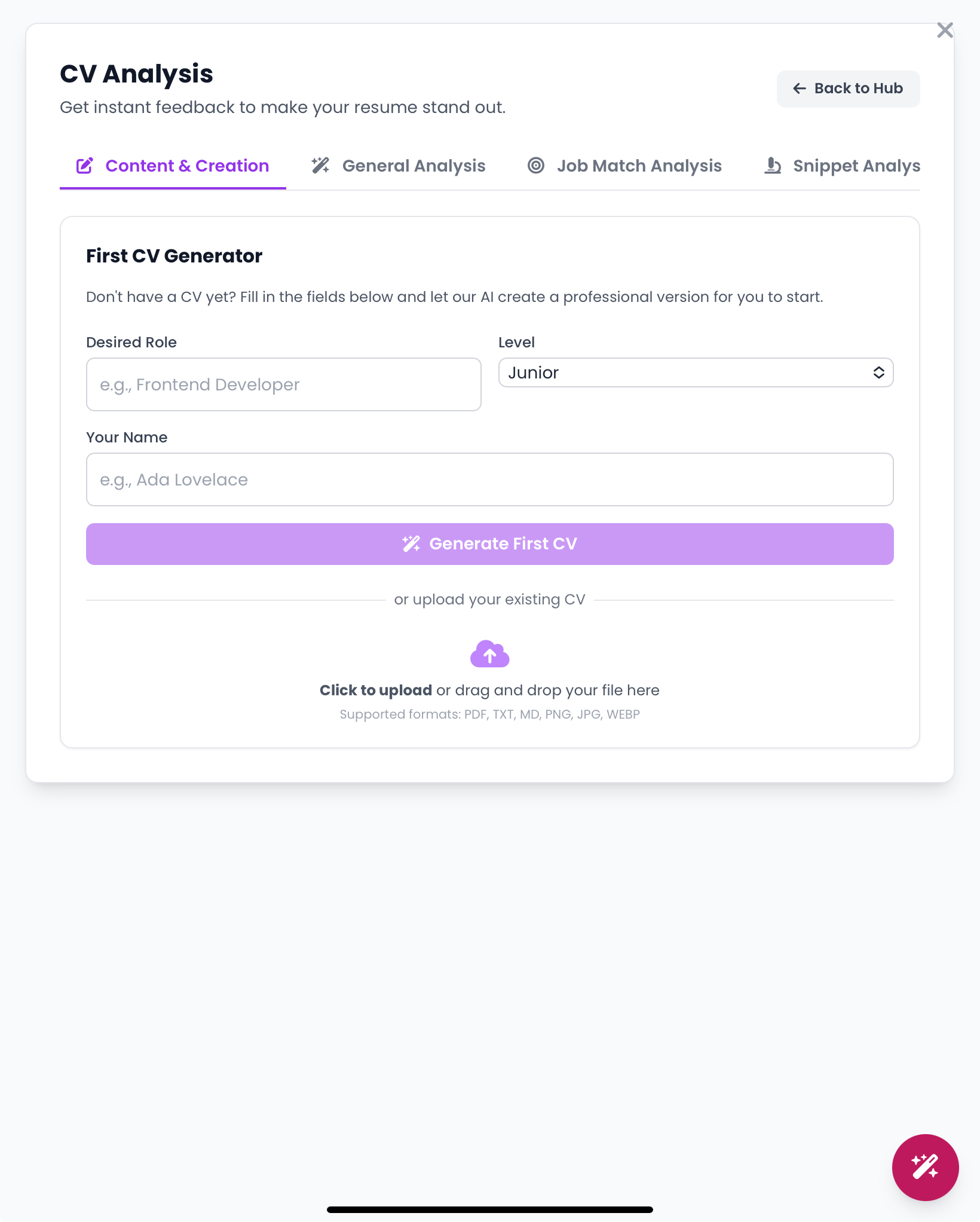
Task: Click the left arrow icon in Back to Hub
Action: 800,88
